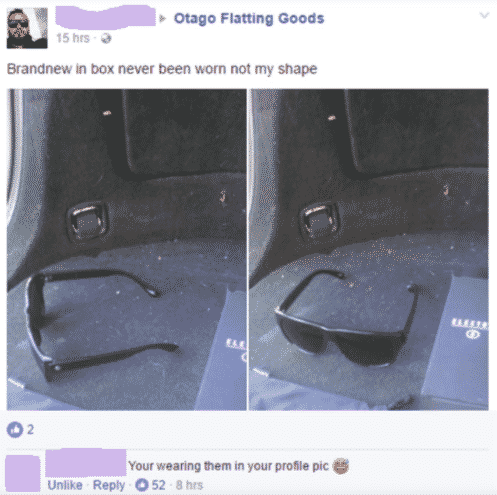
Task: Click the Unlike link on the comment
Action: (65, 485)
